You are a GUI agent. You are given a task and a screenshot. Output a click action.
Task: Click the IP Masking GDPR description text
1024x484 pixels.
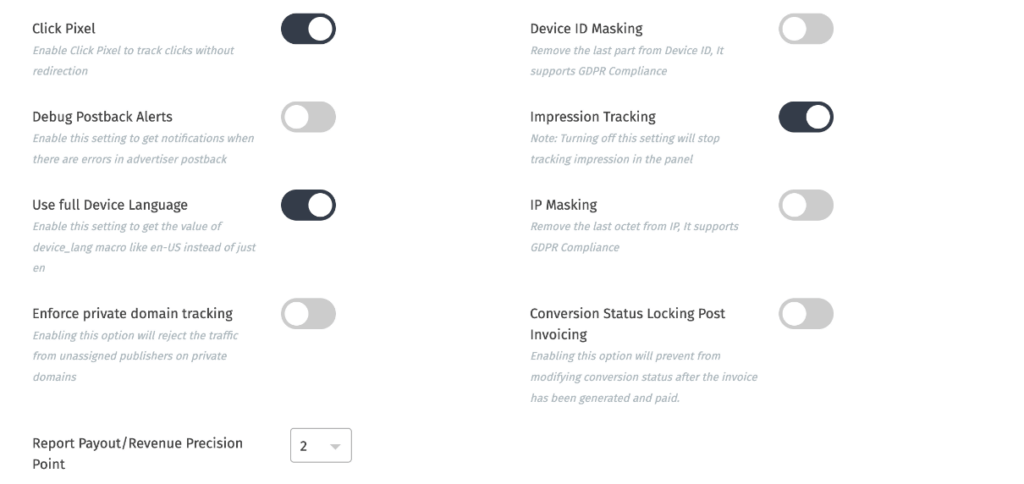coord(634,236)
